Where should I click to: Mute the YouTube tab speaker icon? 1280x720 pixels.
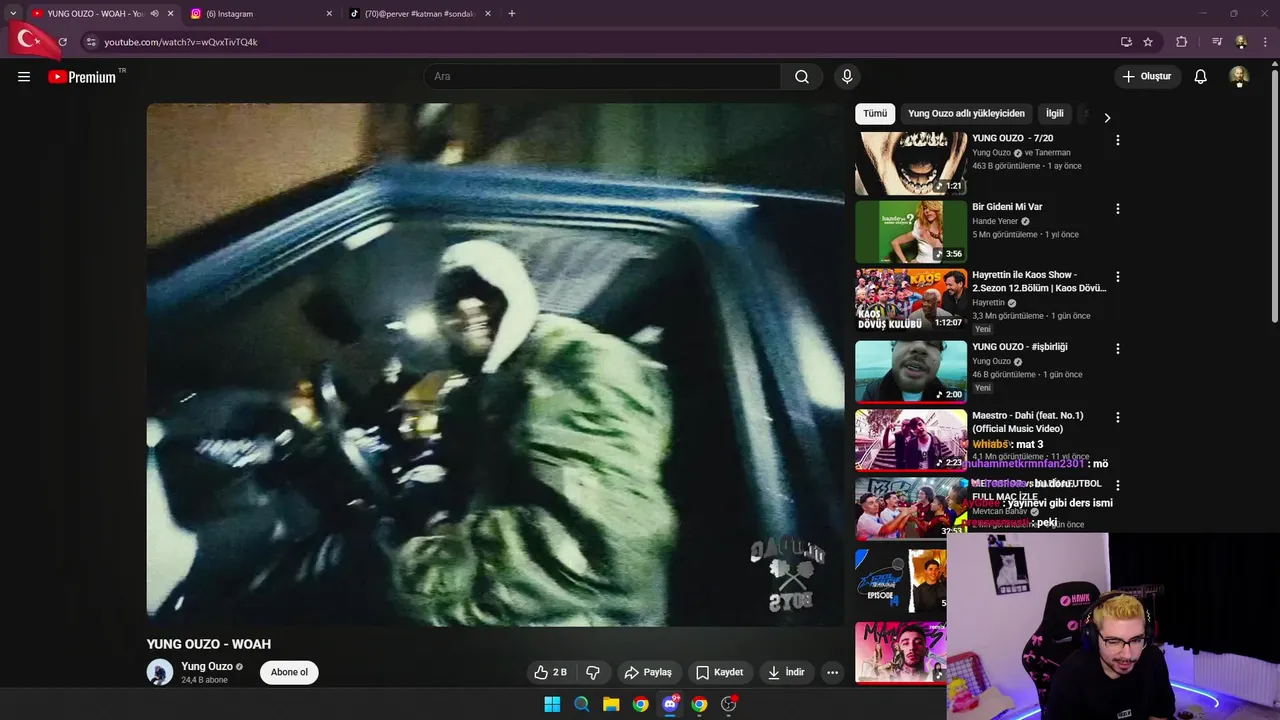click(154, 14)
